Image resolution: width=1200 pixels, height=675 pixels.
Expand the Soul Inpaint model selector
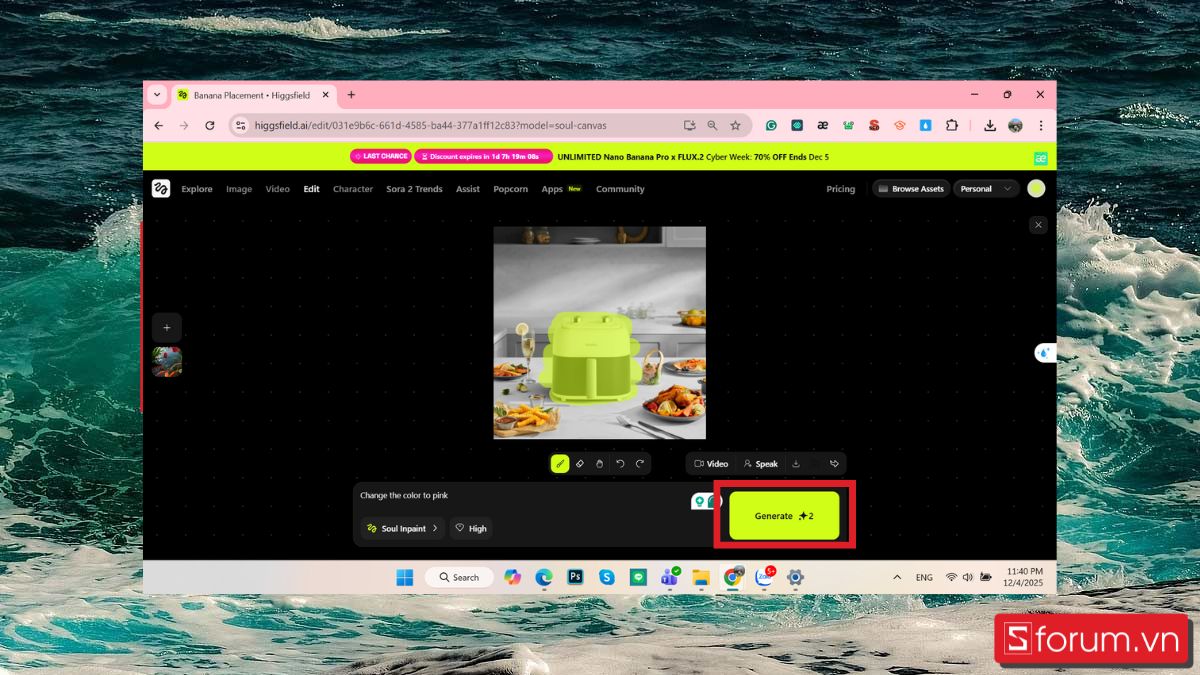pyautogui.click(x=402, y=528)
